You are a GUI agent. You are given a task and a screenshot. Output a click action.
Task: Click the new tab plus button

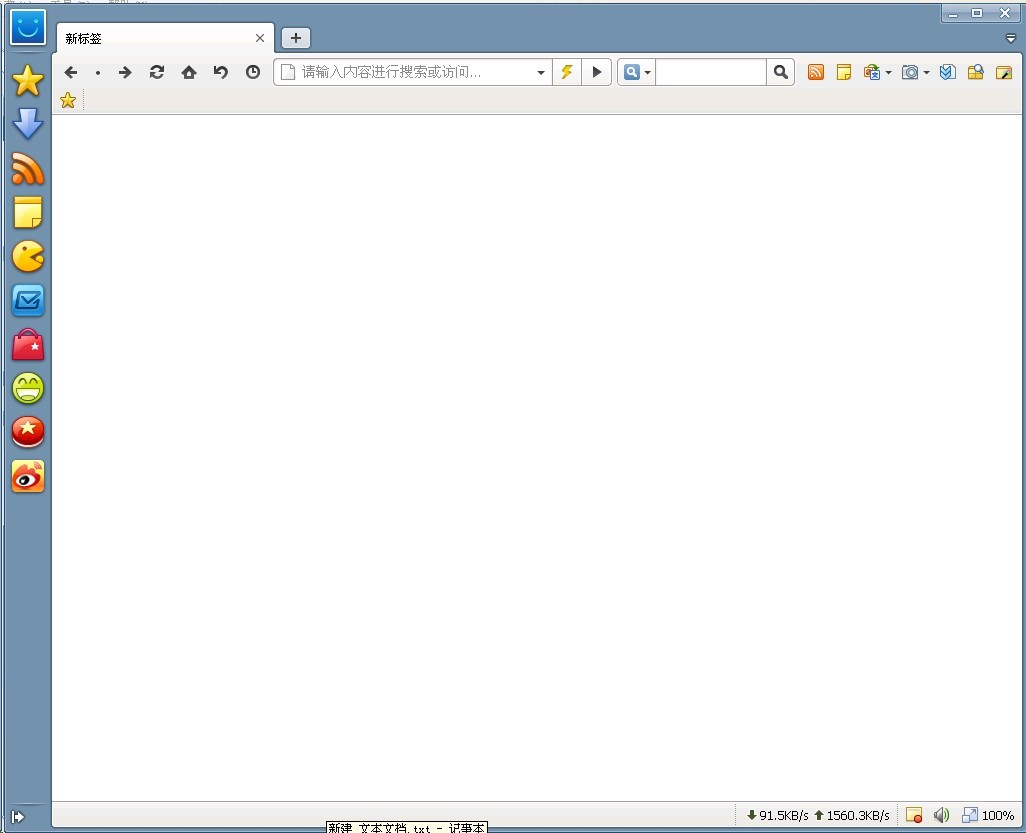296,38
